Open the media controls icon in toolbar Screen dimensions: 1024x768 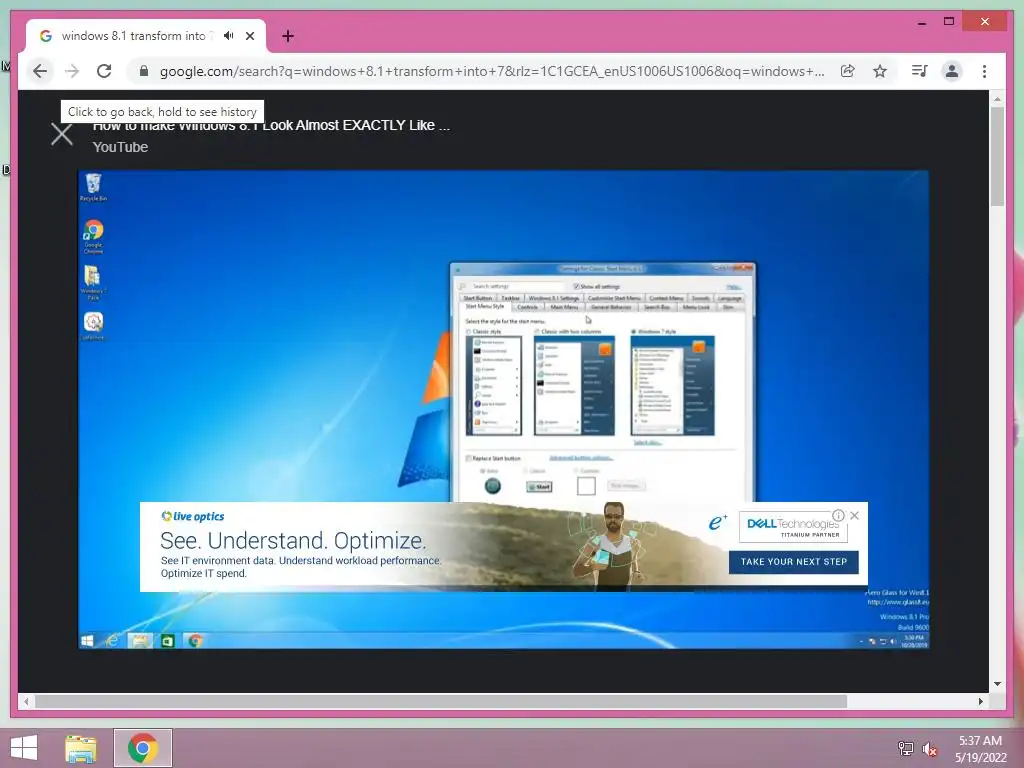tap(920, 71)
